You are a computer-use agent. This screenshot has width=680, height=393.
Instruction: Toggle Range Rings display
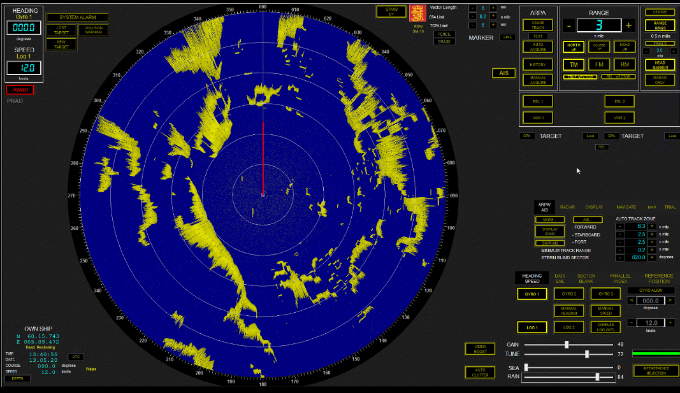point(660,25)
